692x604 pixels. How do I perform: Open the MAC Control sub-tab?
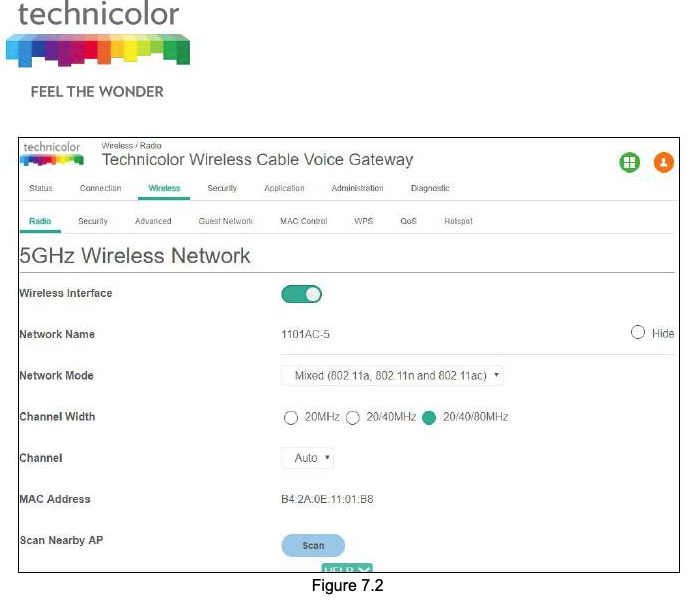304,221
